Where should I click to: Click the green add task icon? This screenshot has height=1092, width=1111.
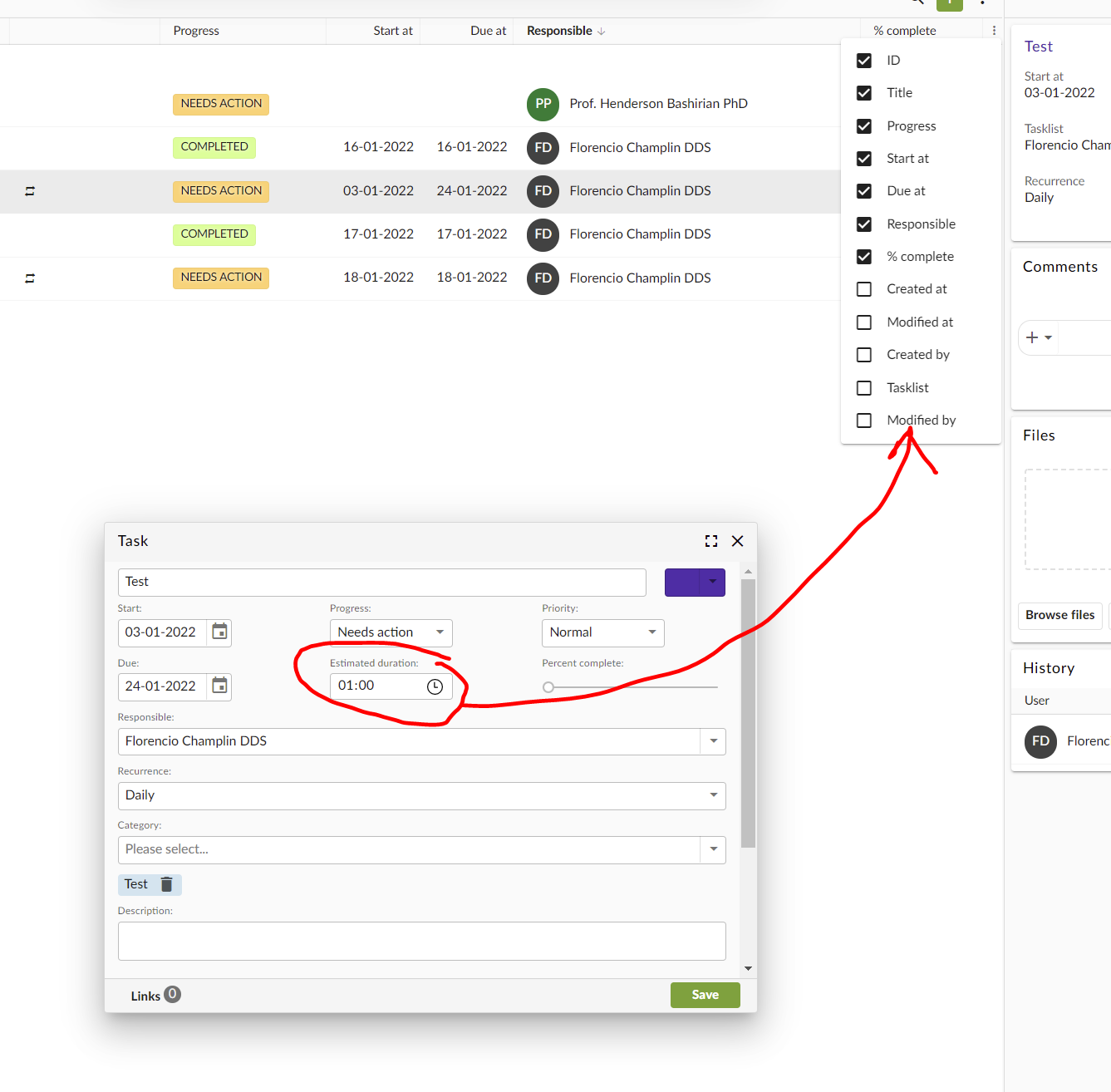pos(949,4)
